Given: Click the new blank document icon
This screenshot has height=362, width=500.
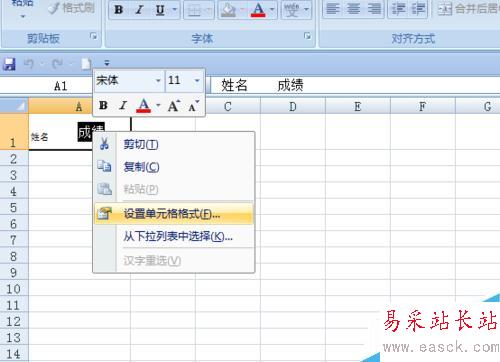Looking at the screenshot, I should click(x=86, y=63).
